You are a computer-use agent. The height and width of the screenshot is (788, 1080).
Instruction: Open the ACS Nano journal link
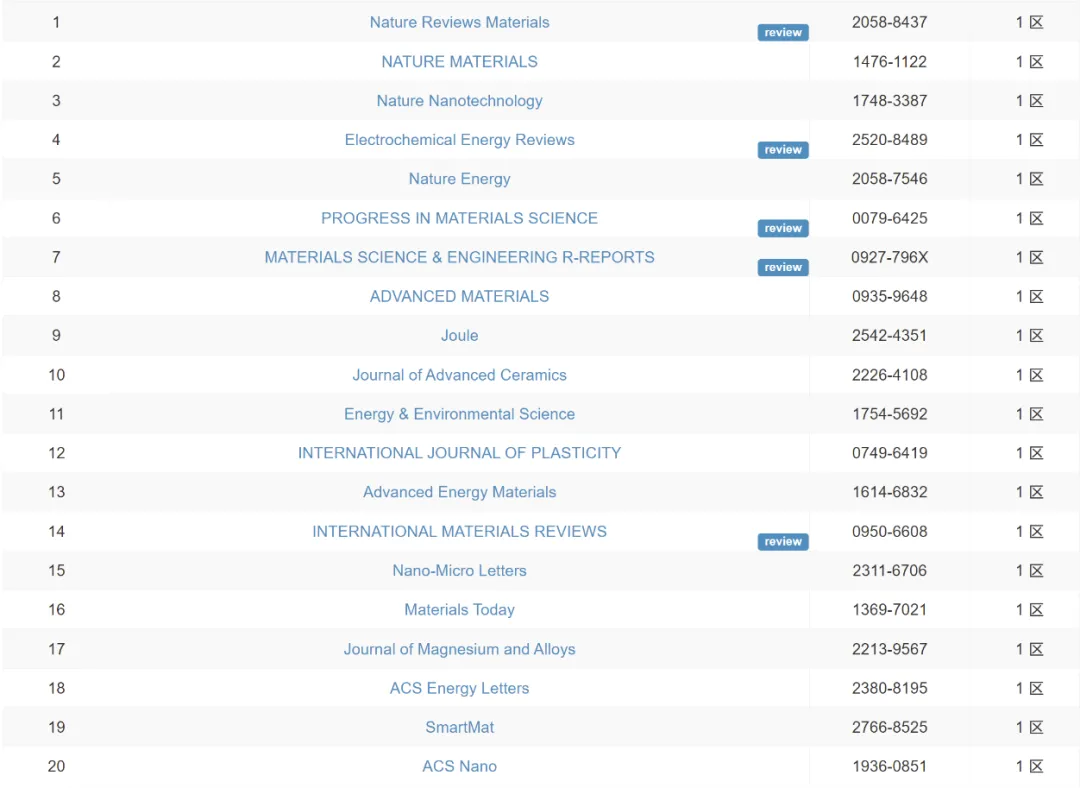[x=459, y=766]
